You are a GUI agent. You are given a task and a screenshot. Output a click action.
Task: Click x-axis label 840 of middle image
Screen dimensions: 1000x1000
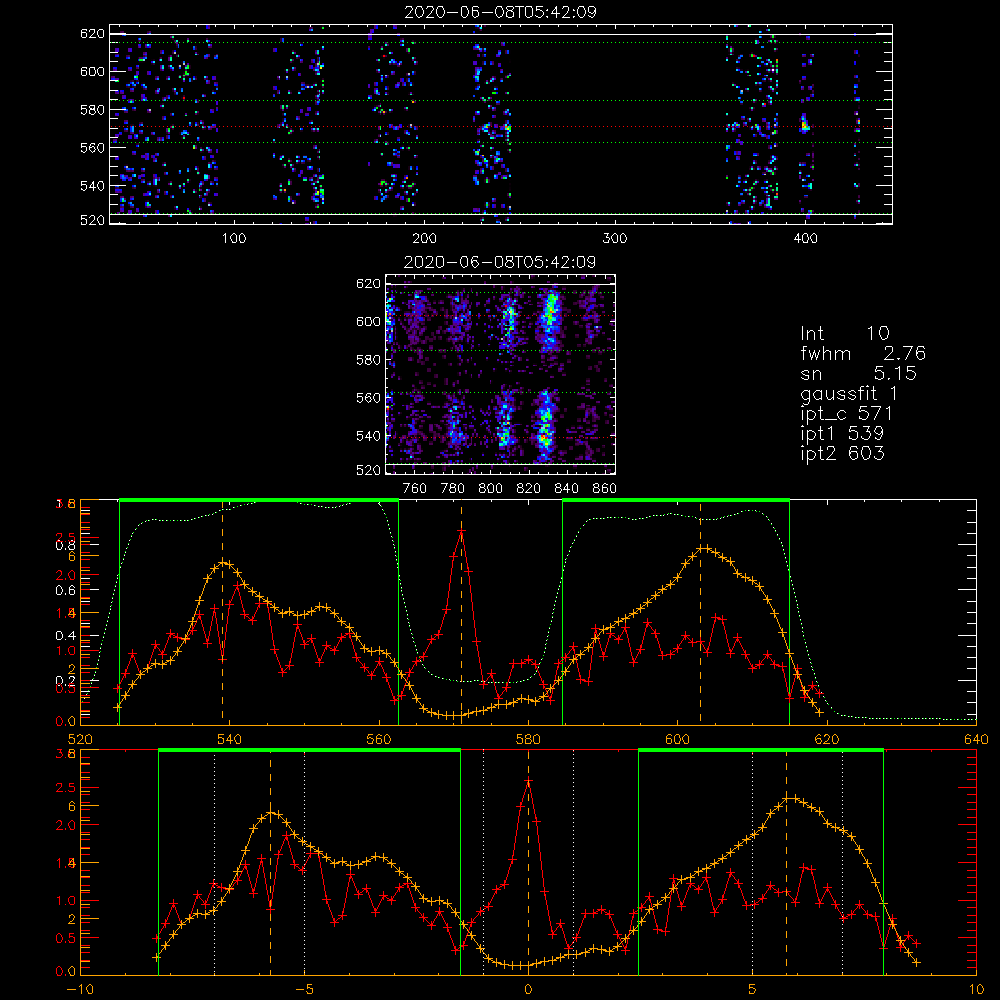[x=566, y=489]
